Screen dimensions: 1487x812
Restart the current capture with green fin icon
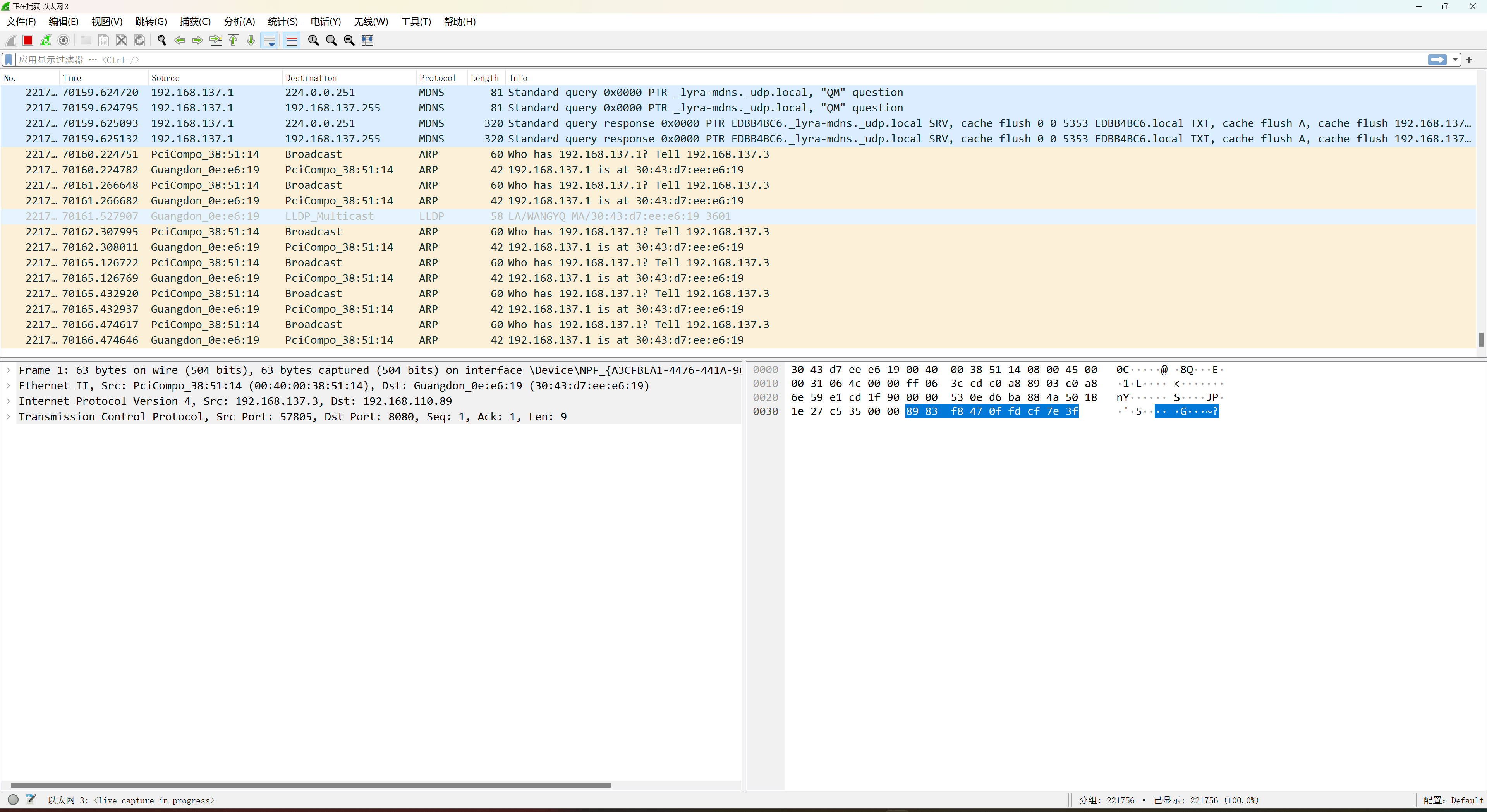point(46,40)
